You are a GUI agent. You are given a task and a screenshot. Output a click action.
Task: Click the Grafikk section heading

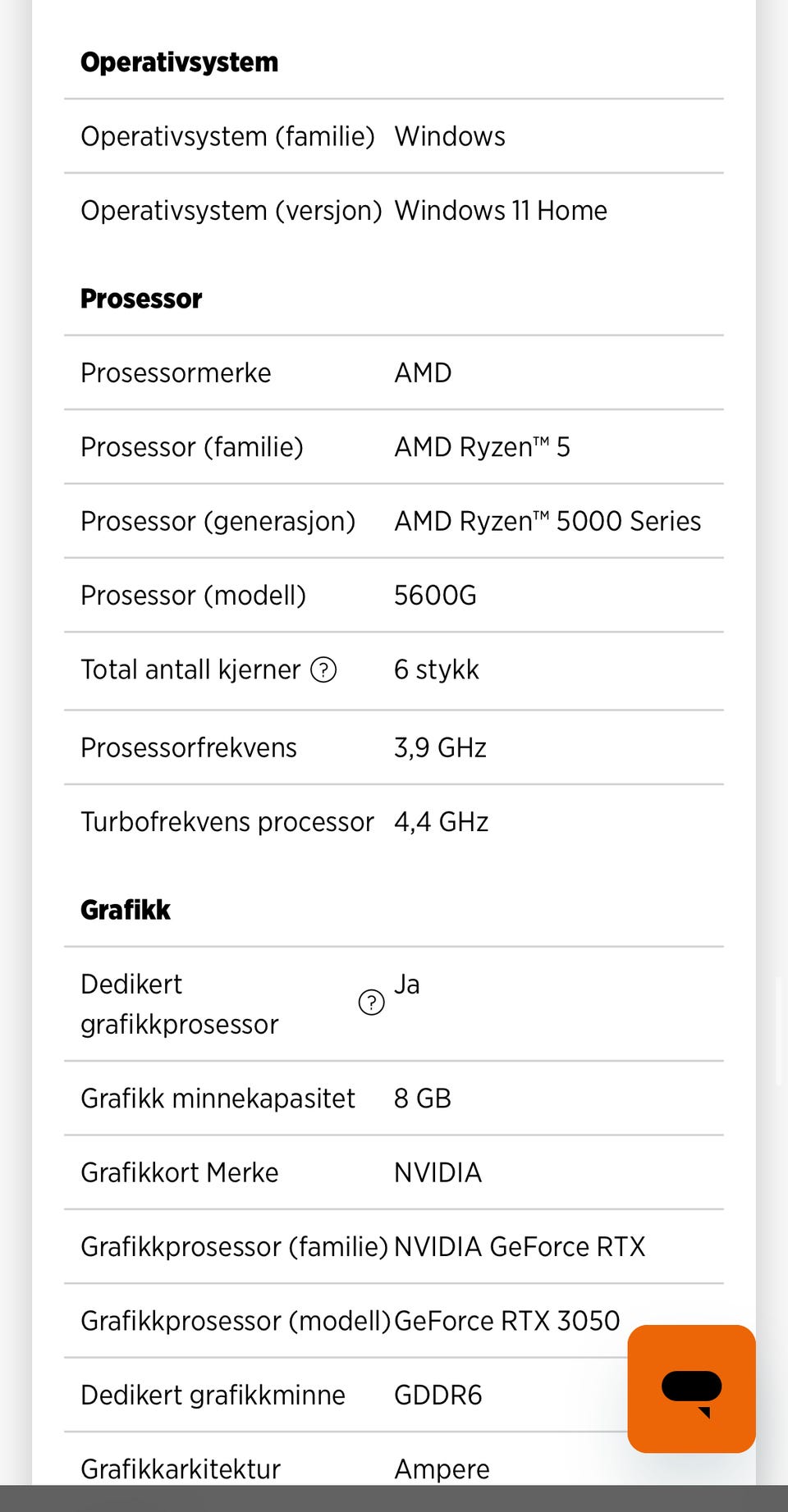click(x=126, y=910)
